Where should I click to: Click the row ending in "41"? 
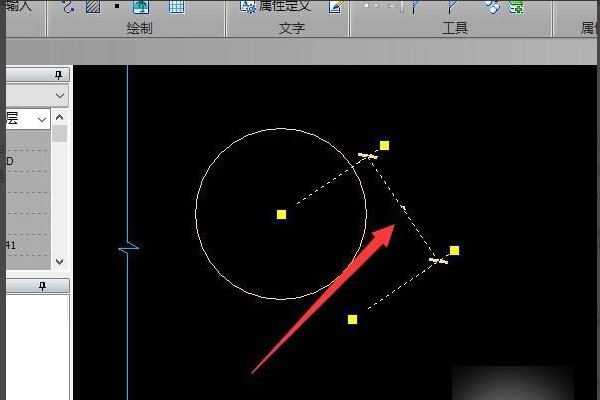coord(28,245)
